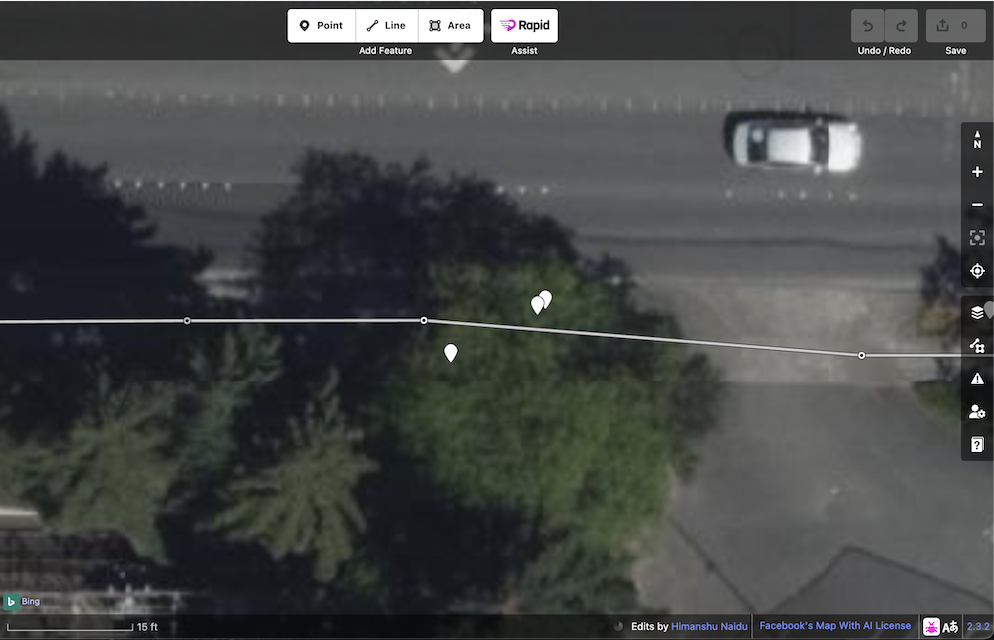This screenshot has width=994, height=640.
Task: Select the road vertex near the parked car's driveway
Action: tap(862, 355)
